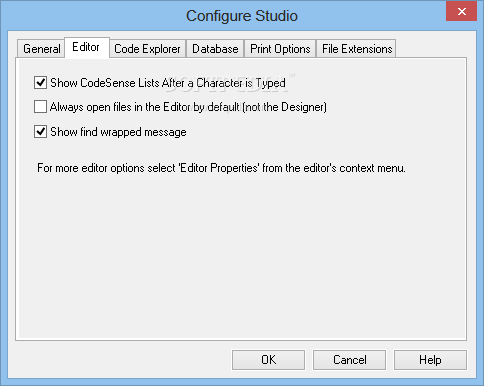Click the 'Show find wrapped message' label text
Screen dimensions: 484x386
tap(118, 132)
